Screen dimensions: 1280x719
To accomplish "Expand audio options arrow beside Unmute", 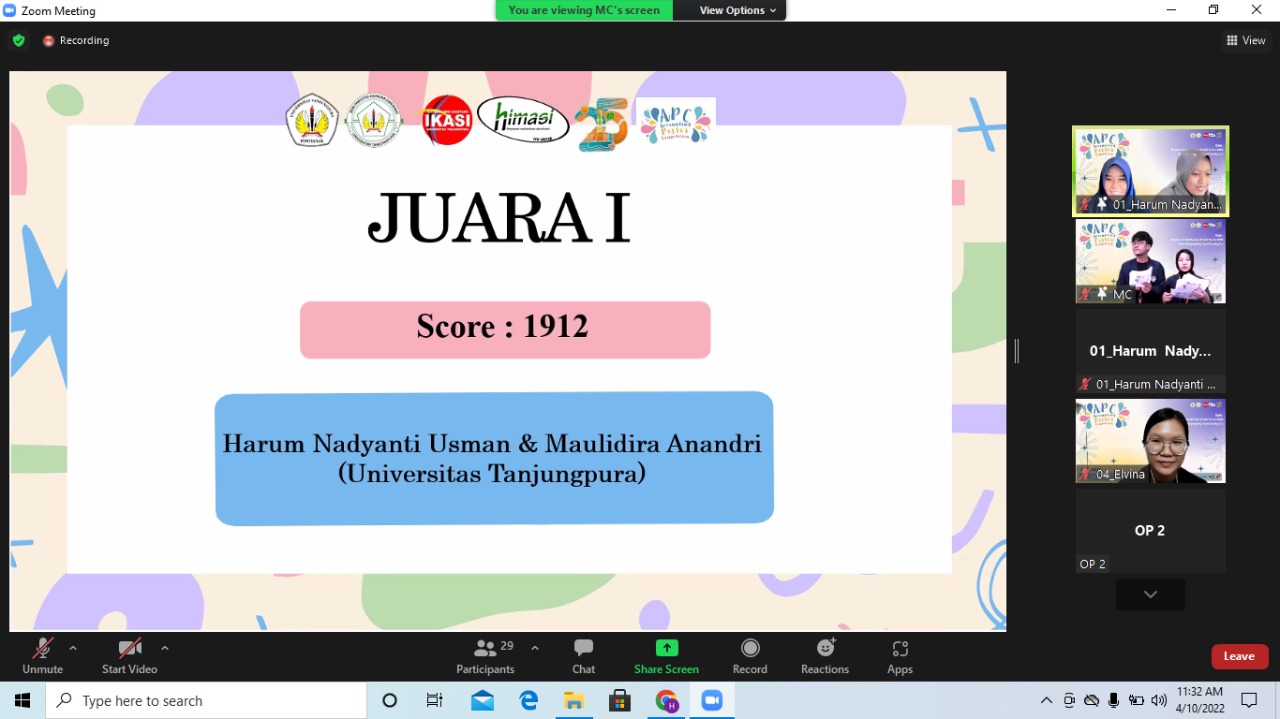I will click(73, 648).
